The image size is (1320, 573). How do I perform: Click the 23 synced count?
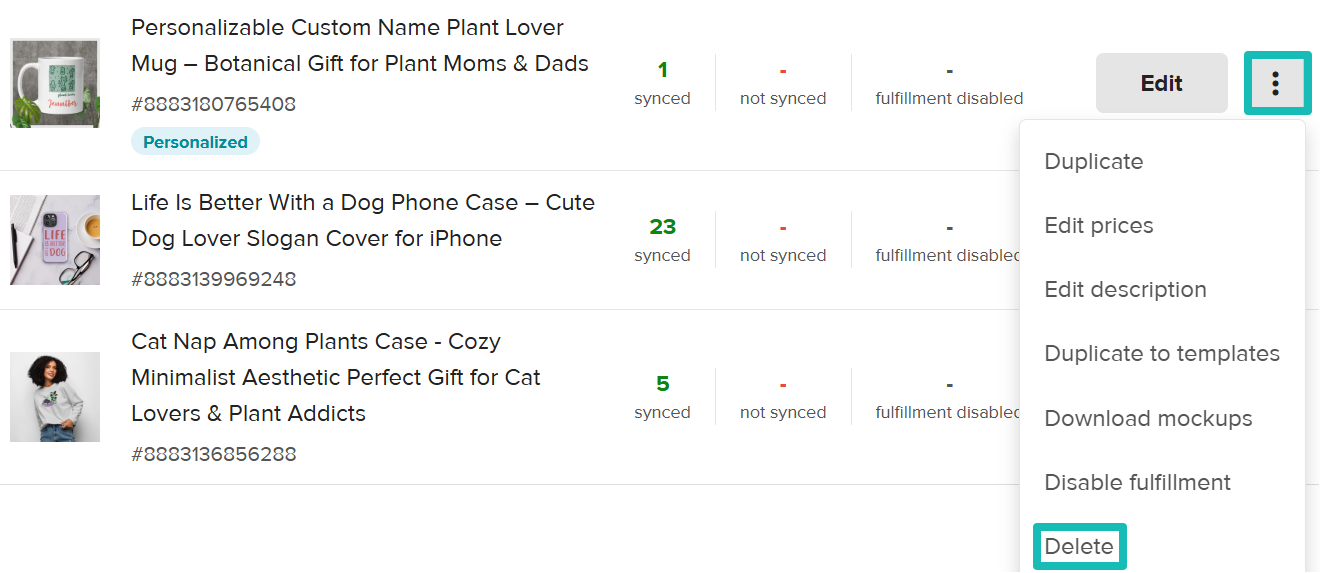662,227
